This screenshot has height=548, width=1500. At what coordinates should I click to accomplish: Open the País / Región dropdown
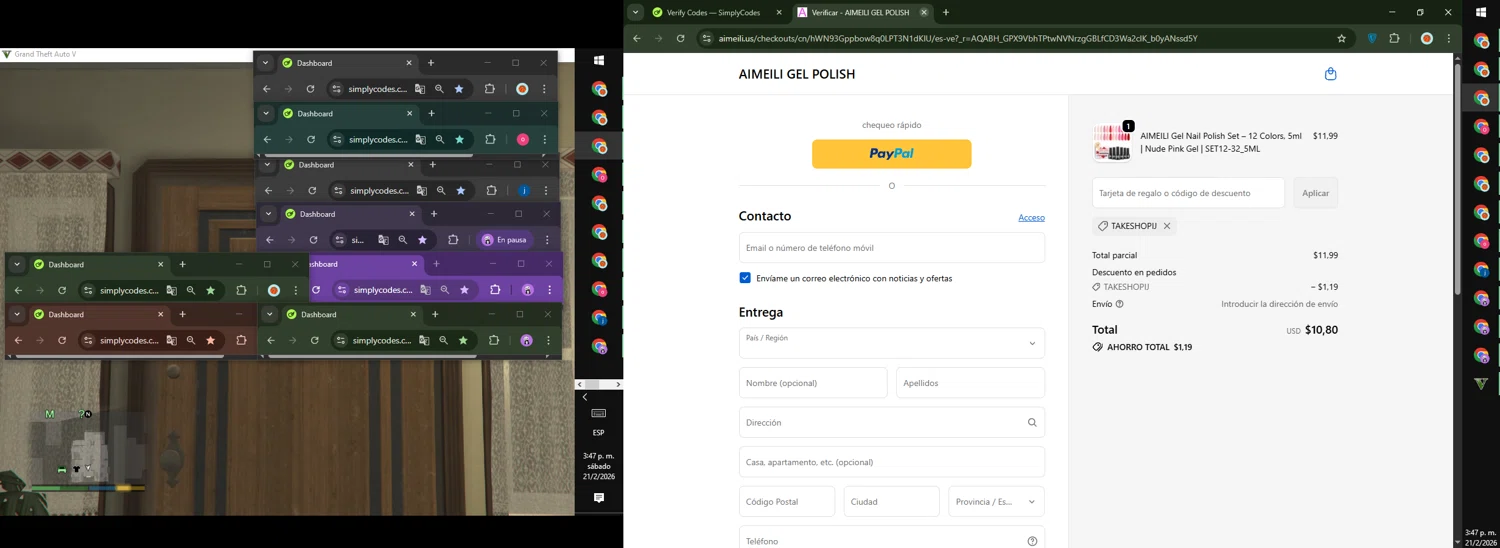click(892, 343)
